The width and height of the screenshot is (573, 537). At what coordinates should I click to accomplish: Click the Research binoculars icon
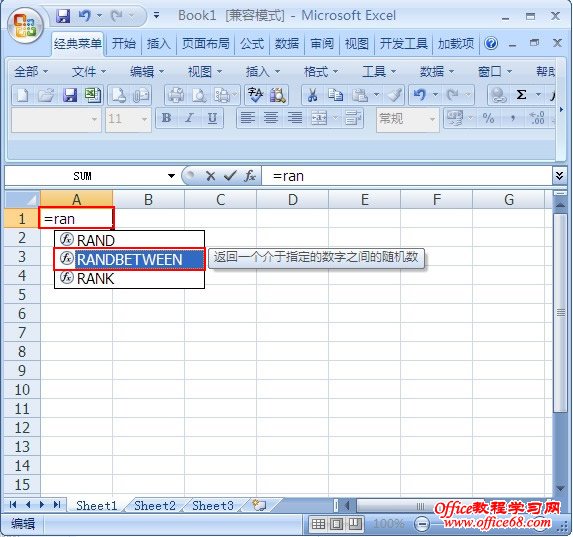(x=277, y=95)
